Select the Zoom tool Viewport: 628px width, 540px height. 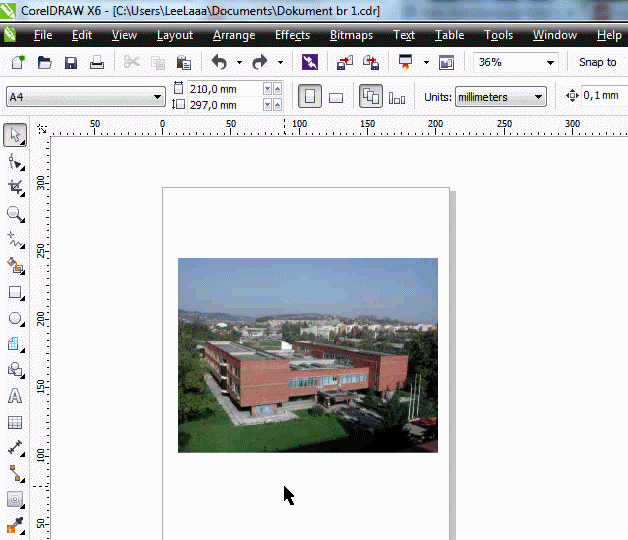pos(15,213)
